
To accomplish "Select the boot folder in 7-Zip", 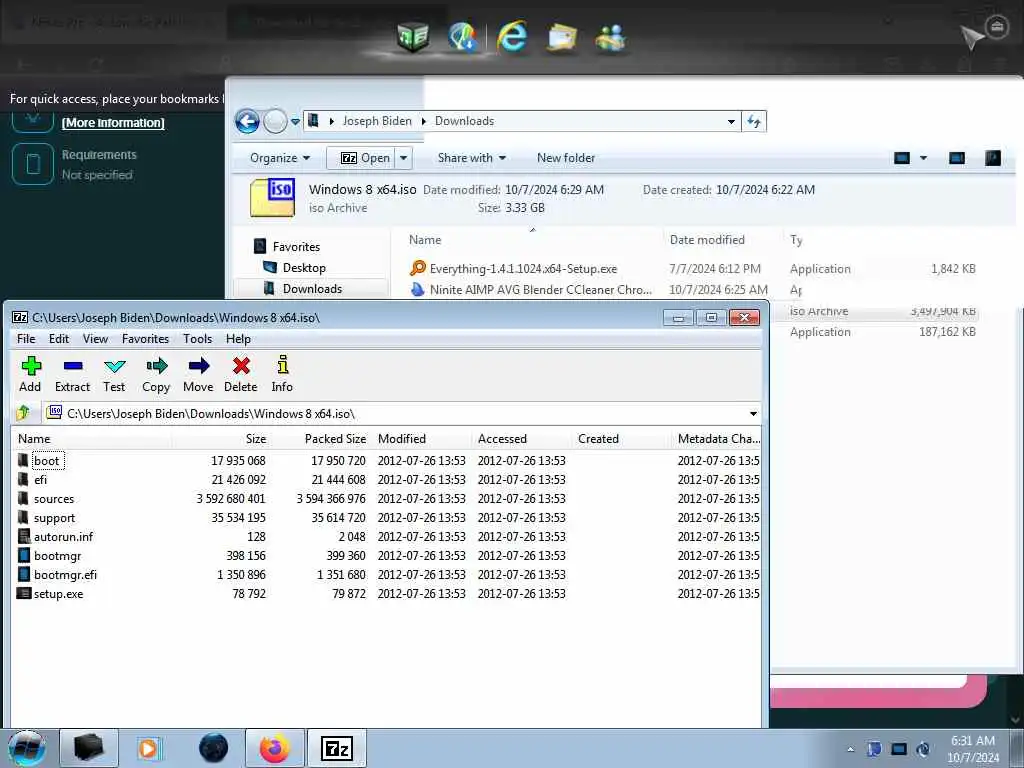I will click(x=47, y=460).
